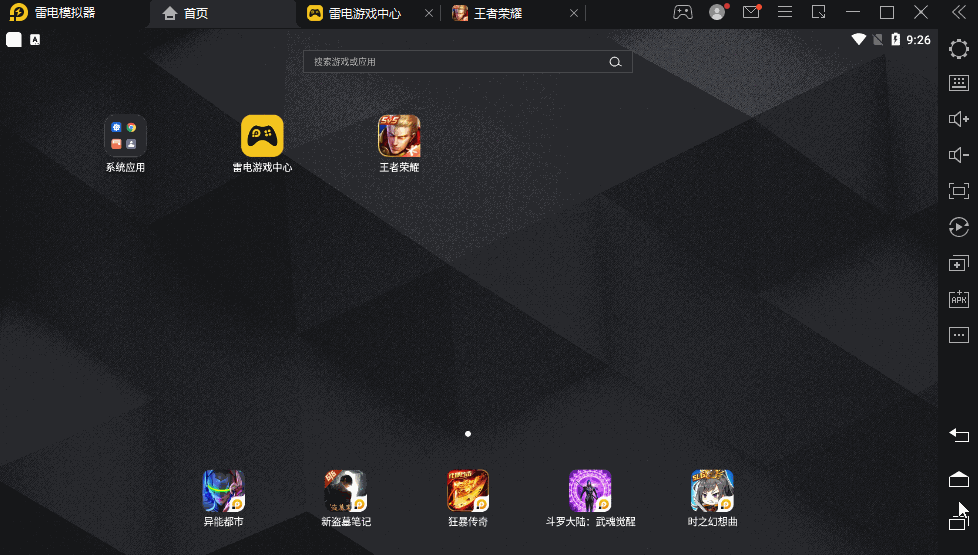Open 狂暴传奇 game in dock
Screen dimensions: 978x555
pyautogui.click(x=468, y=491)
